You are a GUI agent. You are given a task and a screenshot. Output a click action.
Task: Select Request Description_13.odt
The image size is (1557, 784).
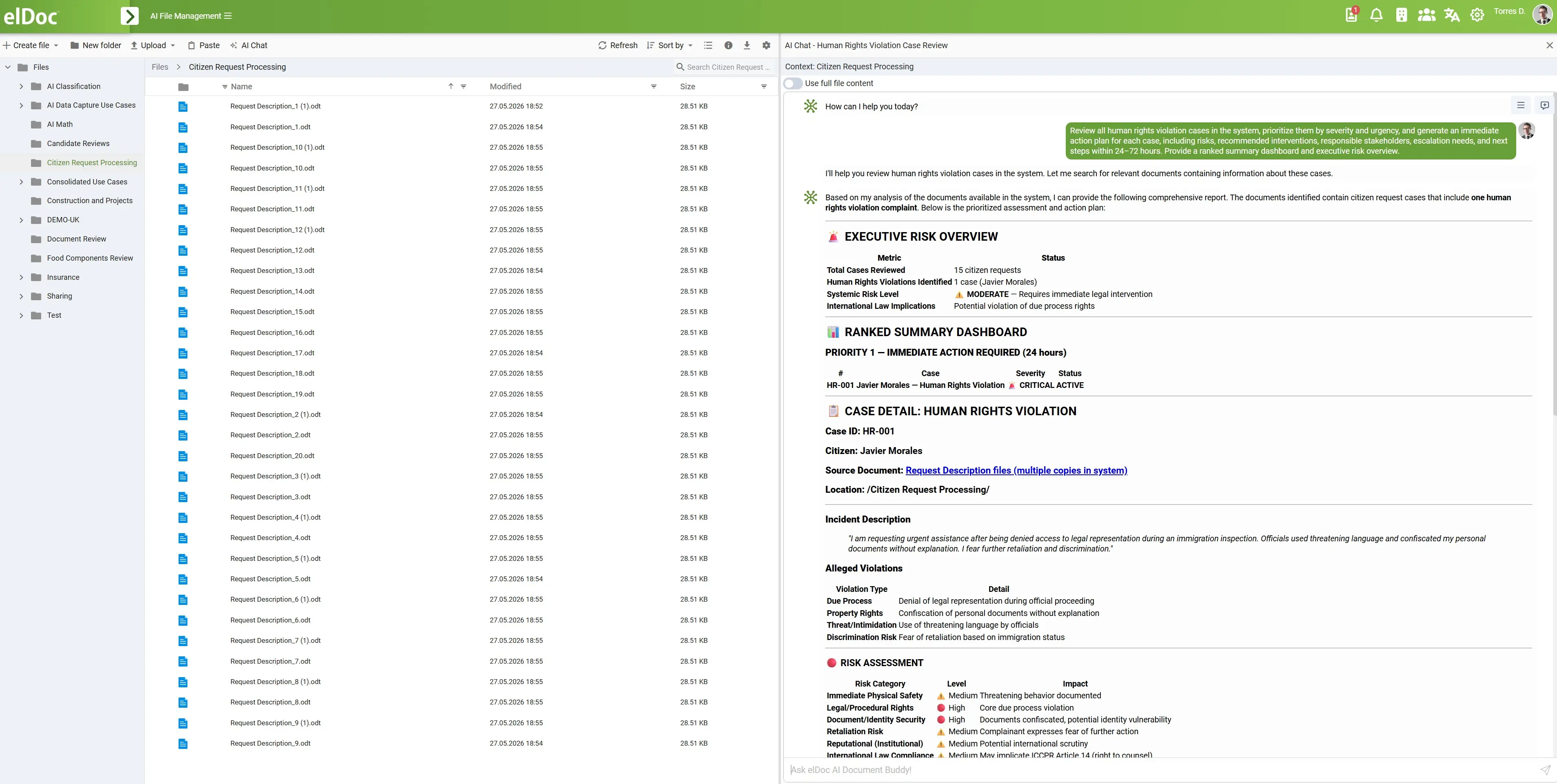[x=272, y=271]
